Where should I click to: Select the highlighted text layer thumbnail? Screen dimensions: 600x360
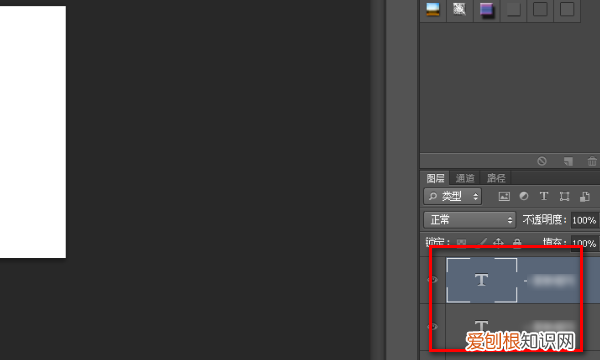click(x=482, y=280)
